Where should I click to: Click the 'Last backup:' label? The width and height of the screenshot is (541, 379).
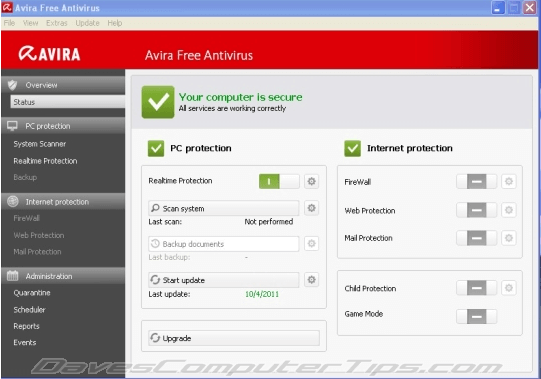[169, 257]
